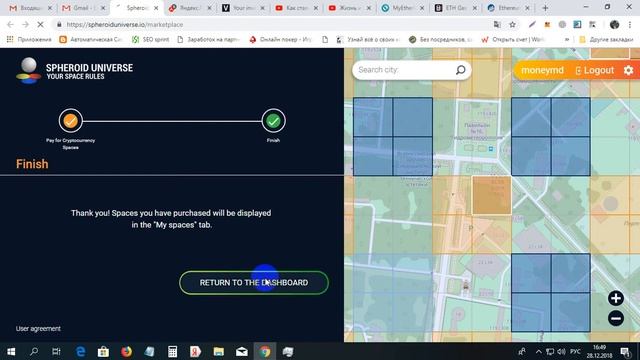Open Calculator from taskbar

point(172,351)
